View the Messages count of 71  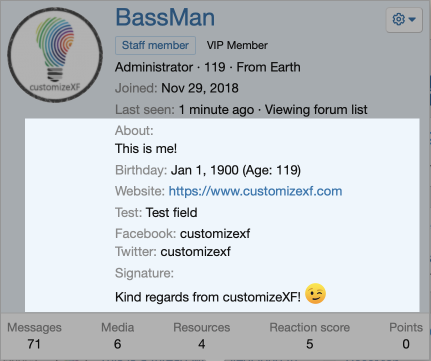(34, 344)
